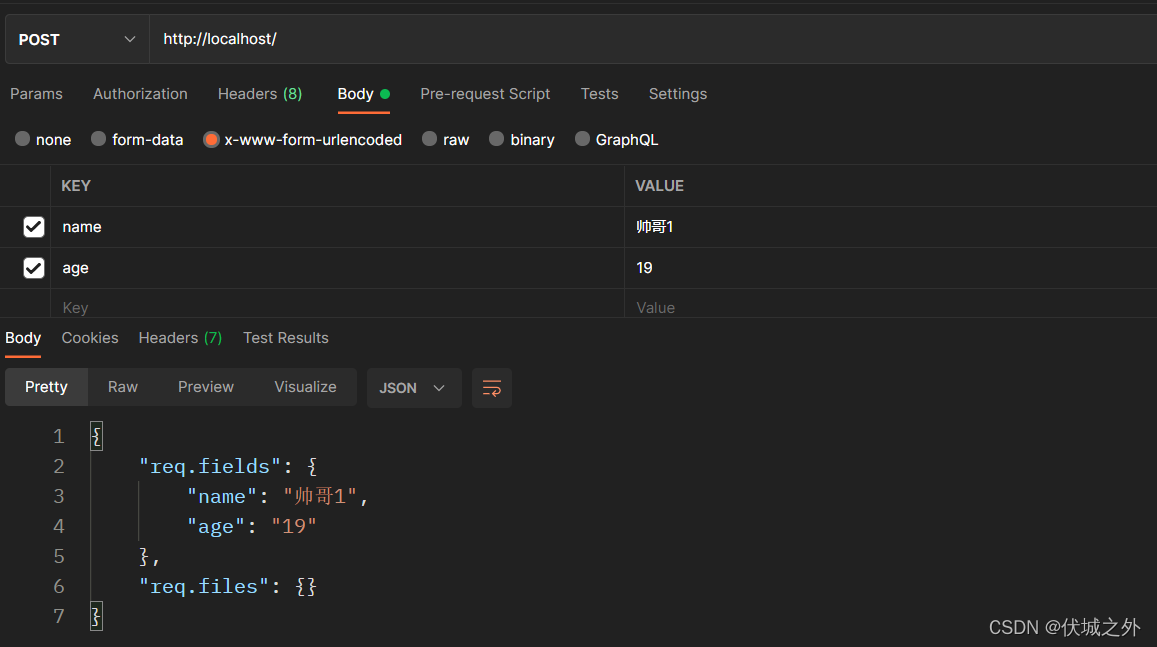The width and height of the screenshot is (1157, 647).
Task: Open the JSON format dropdown
Action: click(413, 387)
